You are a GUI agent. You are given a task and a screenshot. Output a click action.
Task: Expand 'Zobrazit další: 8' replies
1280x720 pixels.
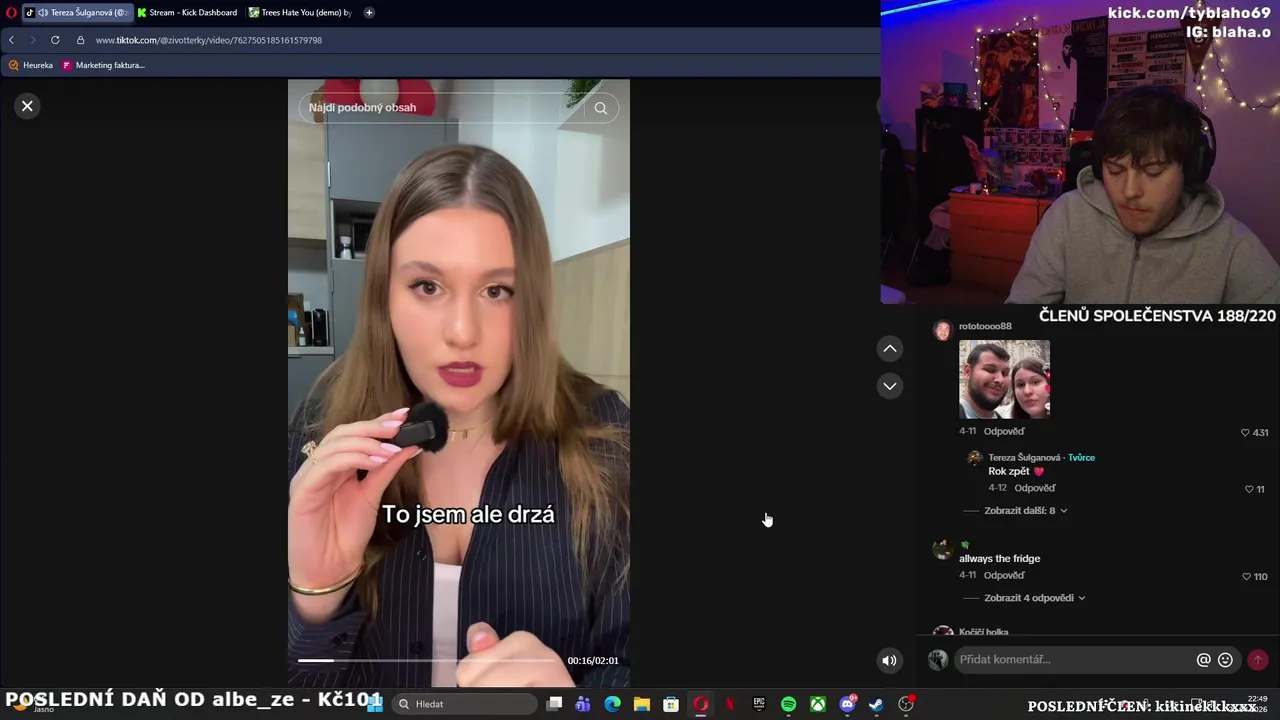click(x=1025, y=511)
